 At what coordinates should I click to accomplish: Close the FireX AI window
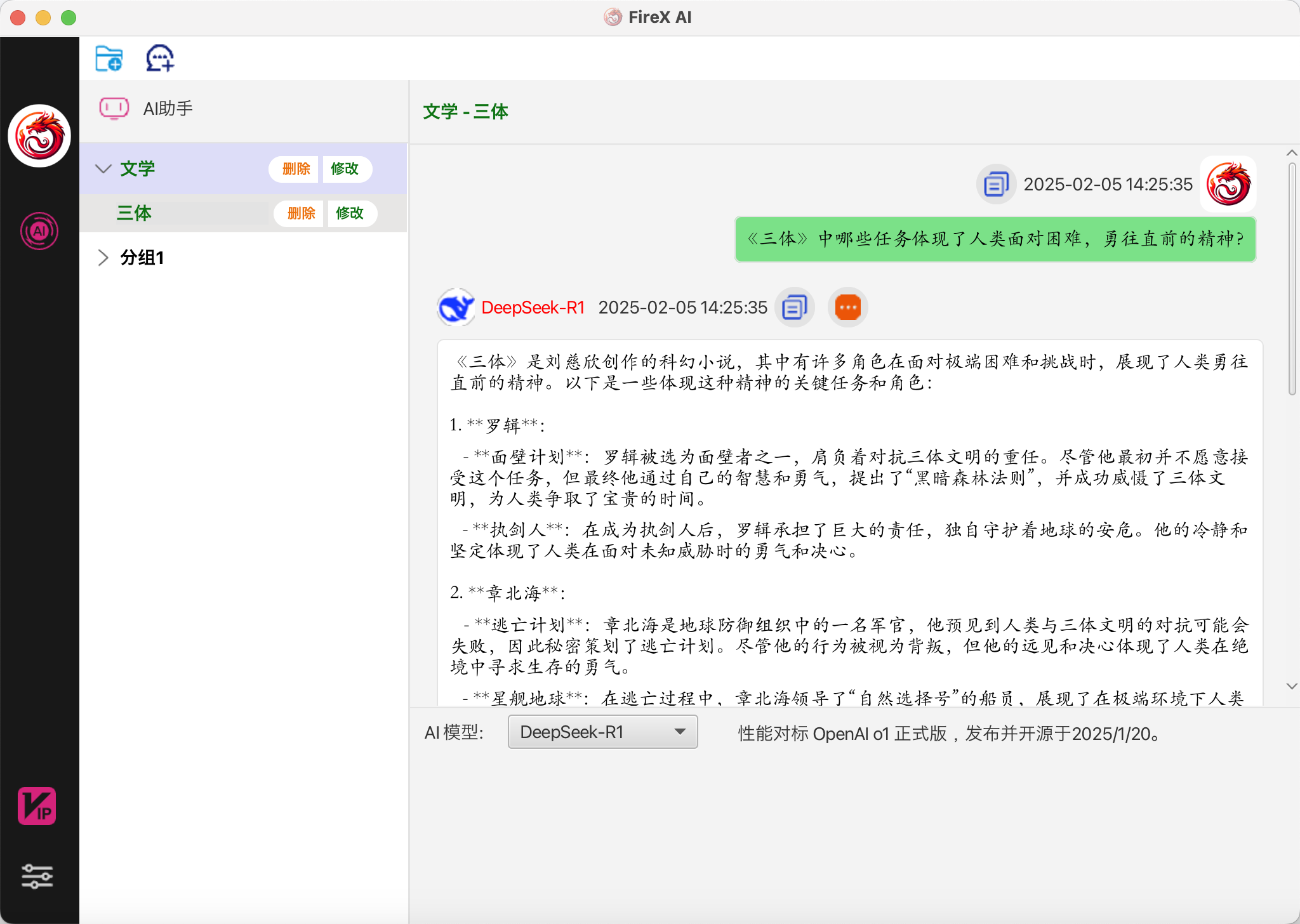tap(18, 18)
